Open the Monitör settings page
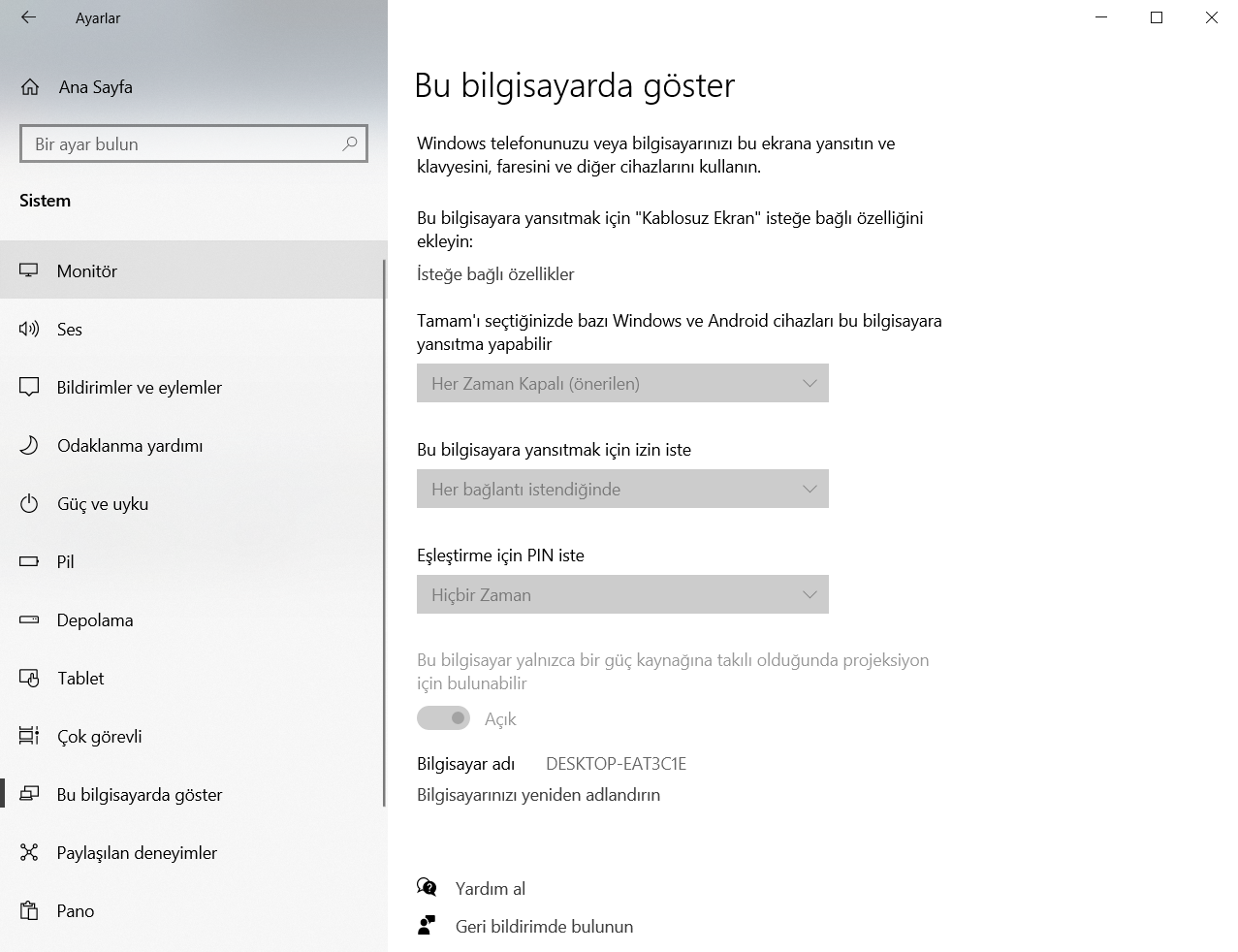 193,270
